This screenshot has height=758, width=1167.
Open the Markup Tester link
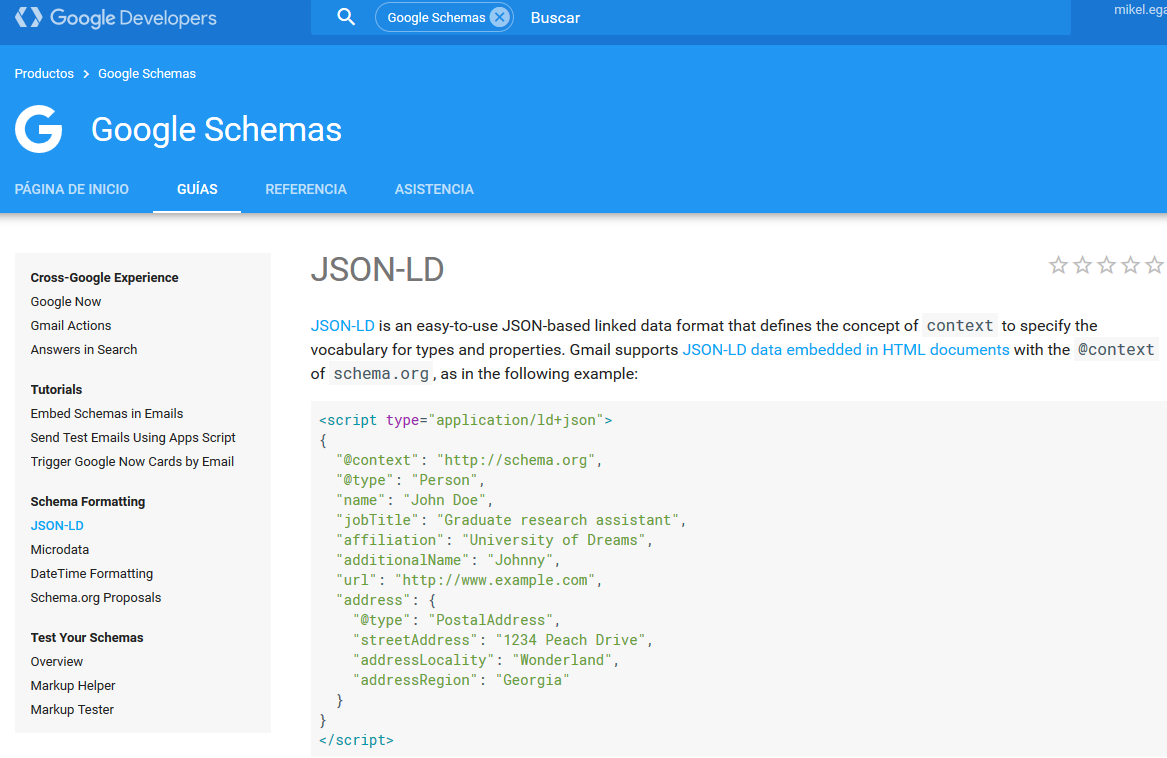pyautogui.click(x=72, y=710)
